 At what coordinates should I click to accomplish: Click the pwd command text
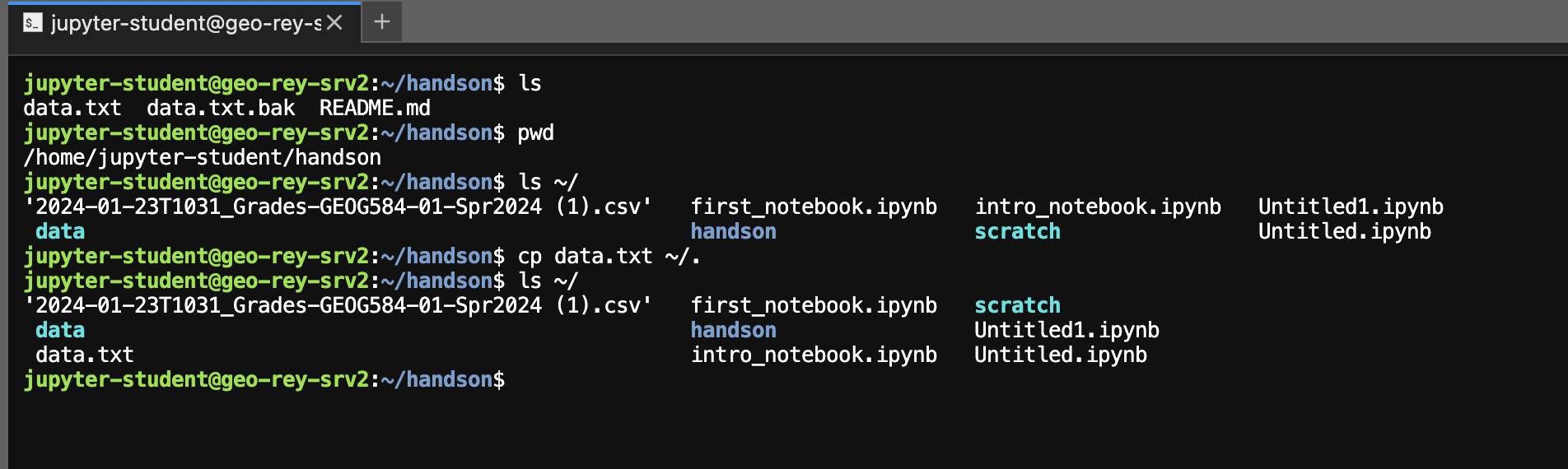click(535, 132)
